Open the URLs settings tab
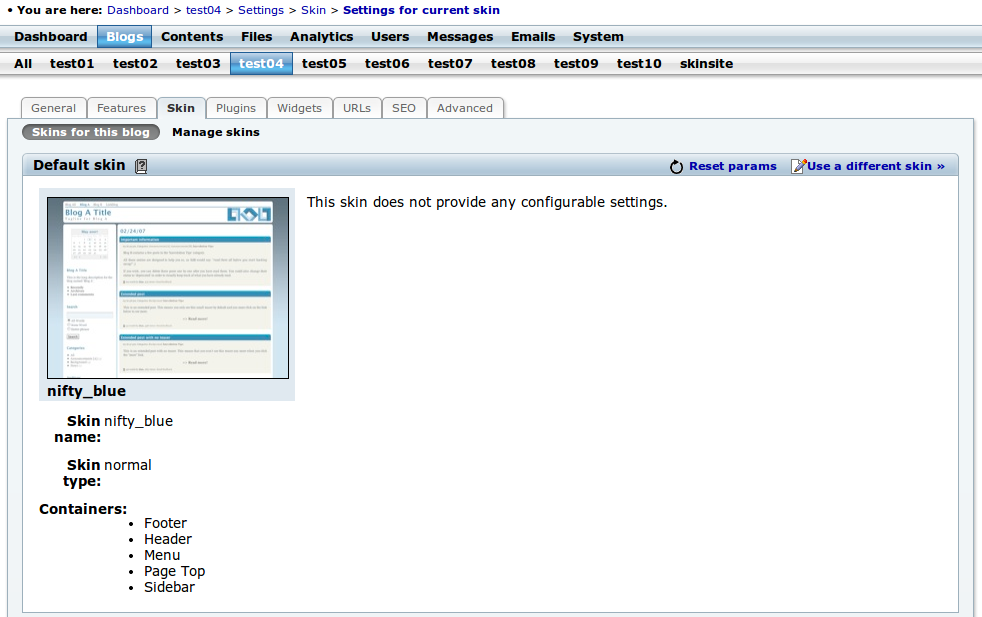The image size is (982, 617). pos(357,108)
